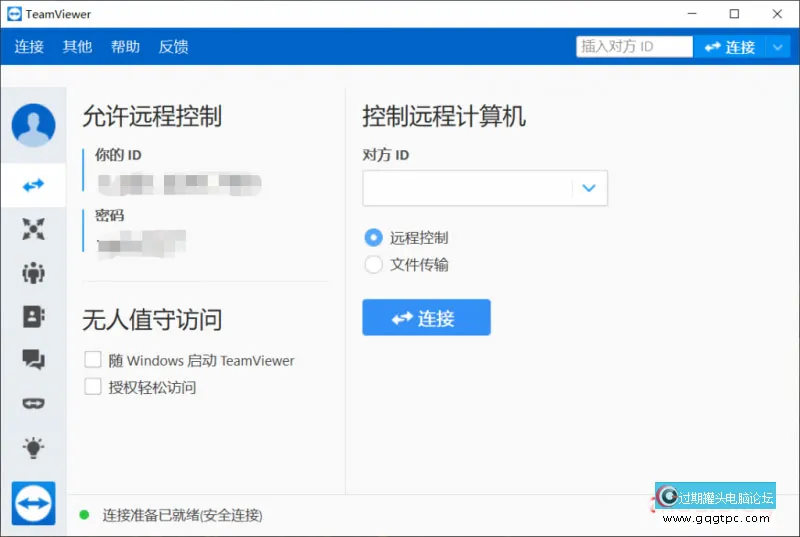The image size is (800, 537).
Task: Open the 帮助 menu
Action: tap(125, 46)
